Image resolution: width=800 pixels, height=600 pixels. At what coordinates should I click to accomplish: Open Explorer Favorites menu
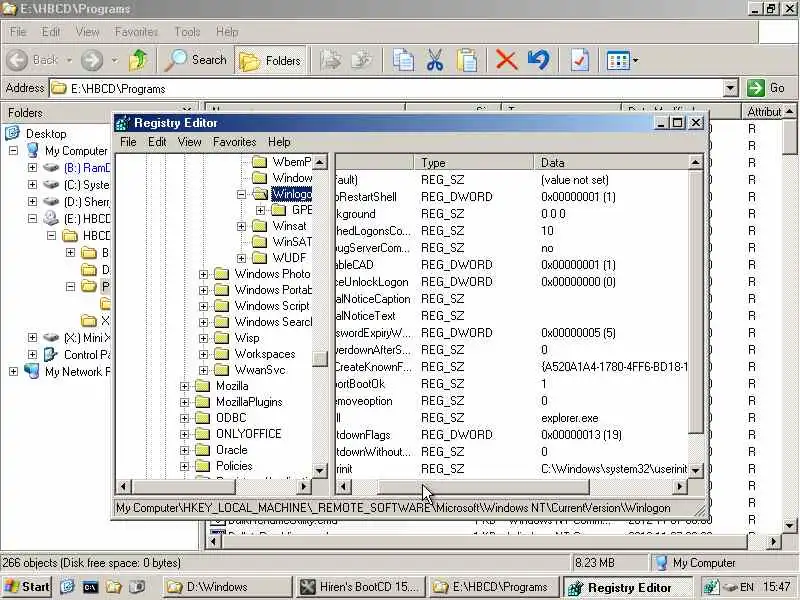pos(136,32)
